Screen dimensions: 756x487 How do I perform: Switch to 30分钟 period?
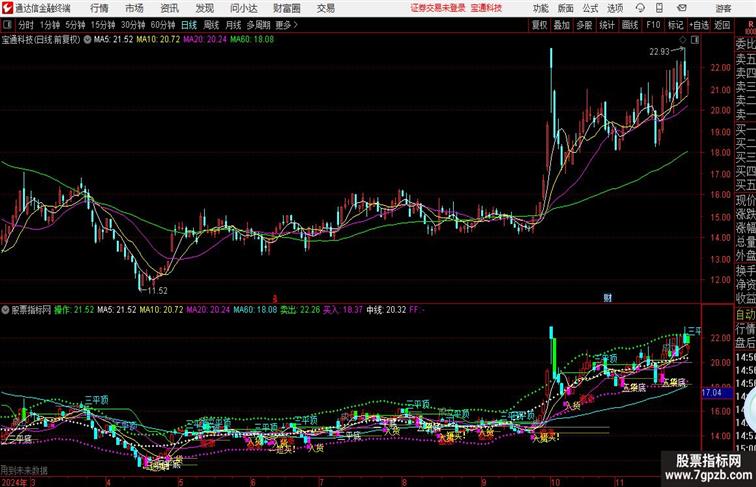click(x=133, y=25)
